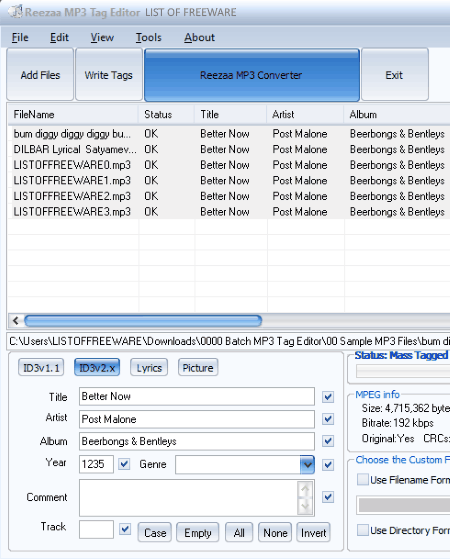This screenshot has height=559, width=450.
Task: Switch to Lyrics tab
Action: (149, 368)
